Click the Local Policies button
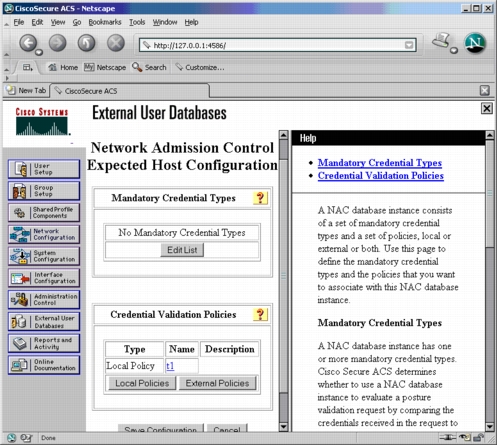 point(142,384)
